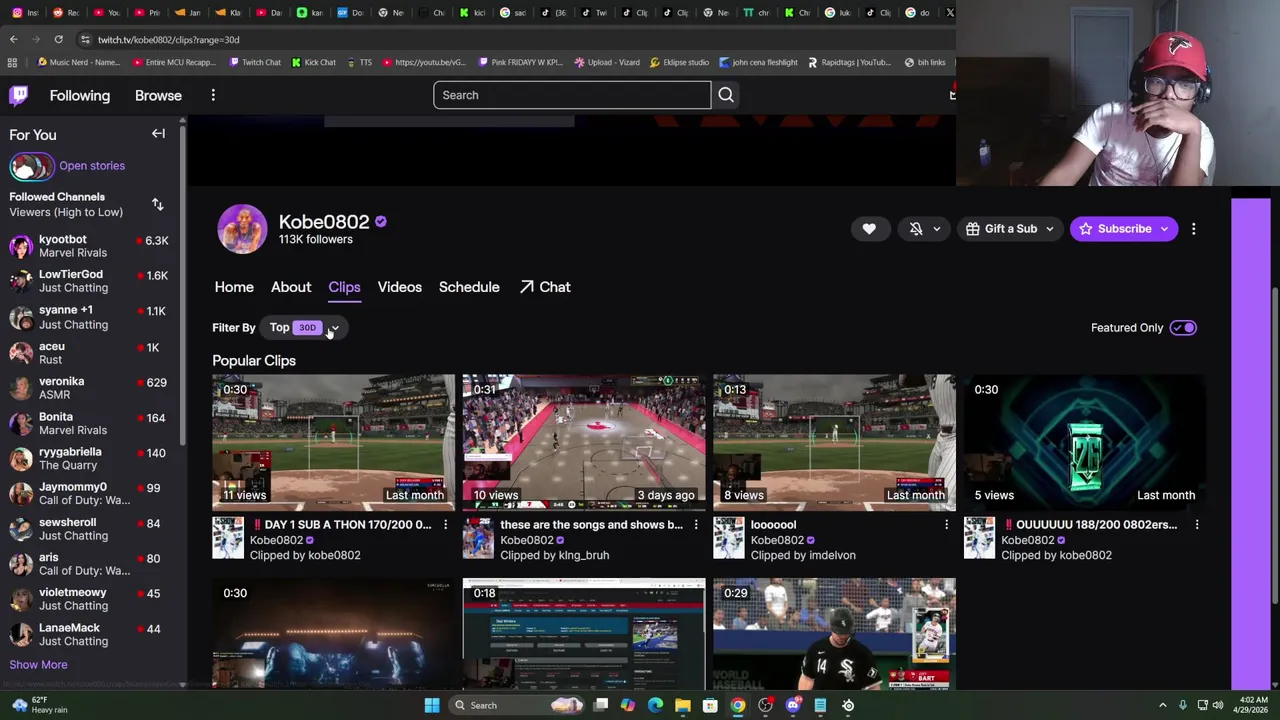Screen dimensions: 1280x720
Task: Show hidden system tray icons
Action: 1162,705
